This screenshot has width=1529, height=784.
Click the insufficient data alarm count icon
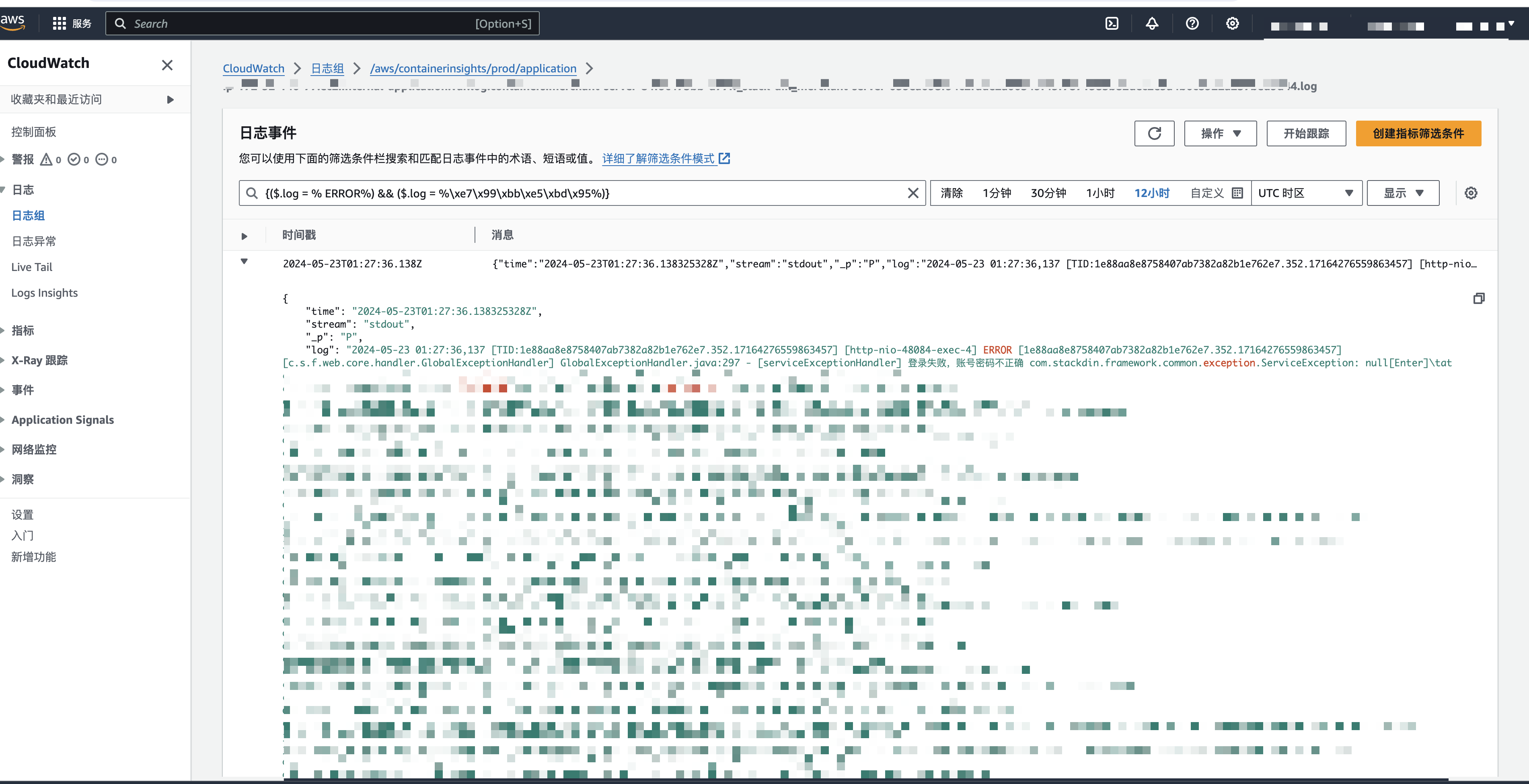pos(101,159)
